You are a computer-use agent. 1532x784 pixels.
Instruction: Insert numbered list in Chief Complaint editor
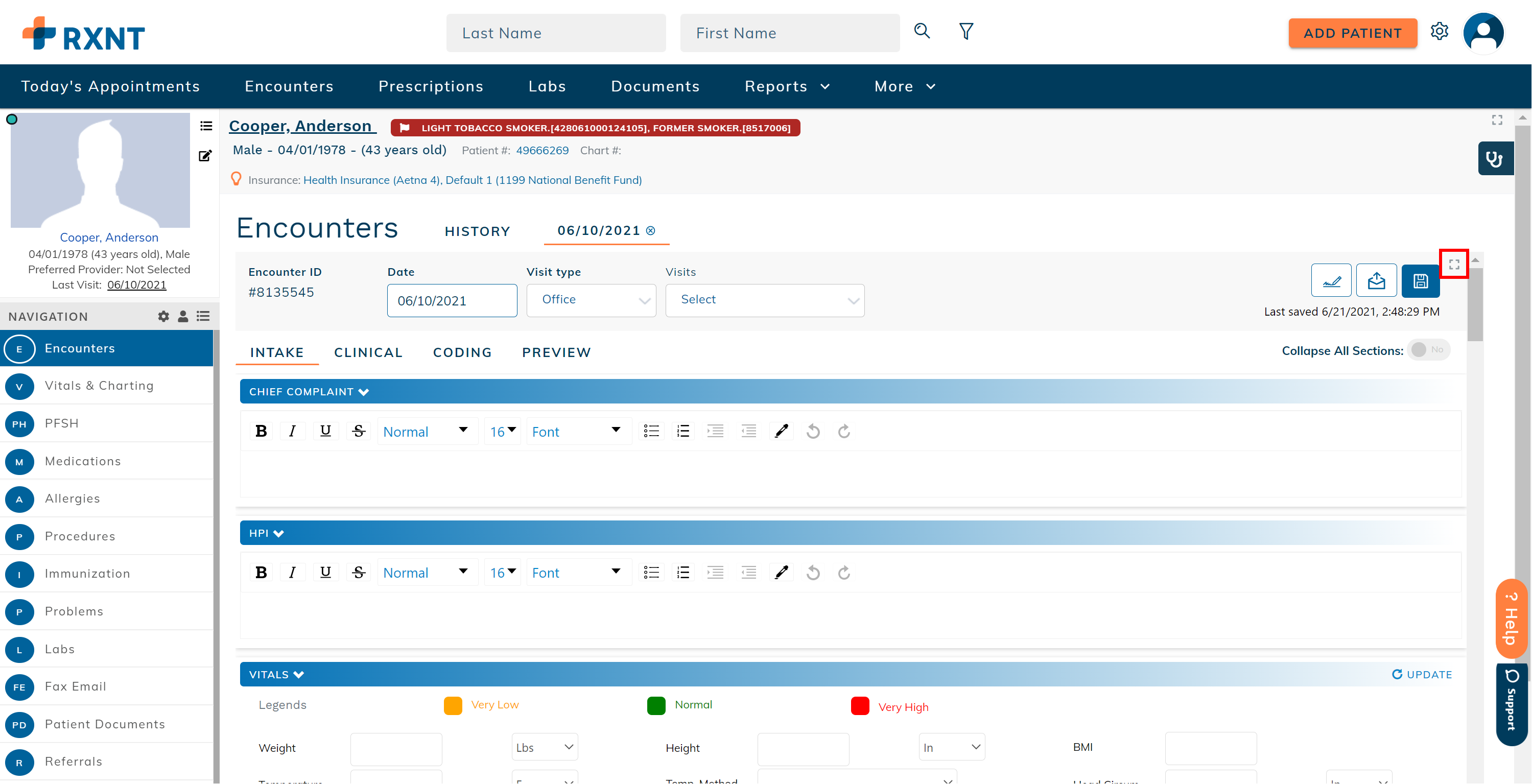[683, 431]
